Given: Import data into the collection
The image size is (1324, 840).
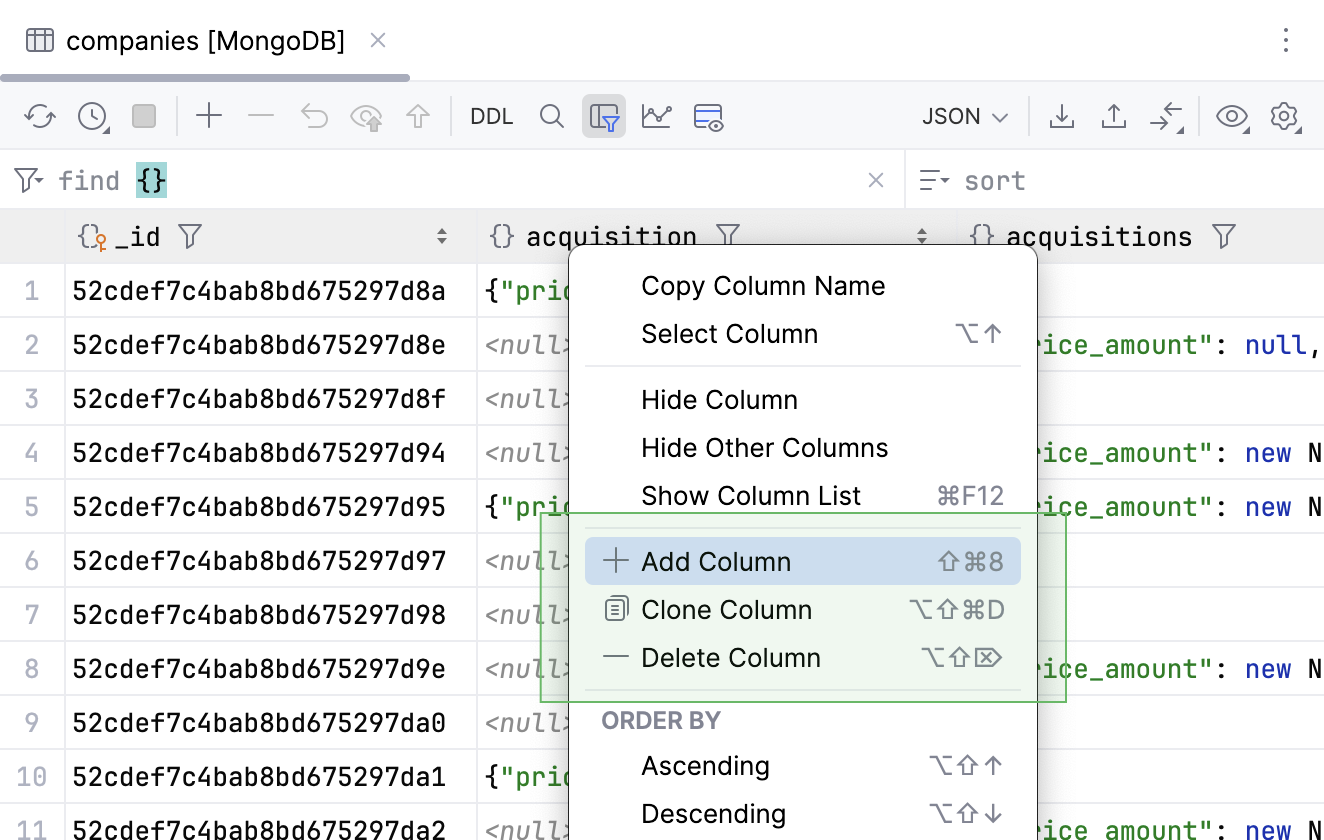Looking at the screenshot, I should (x=1114, y=116).
